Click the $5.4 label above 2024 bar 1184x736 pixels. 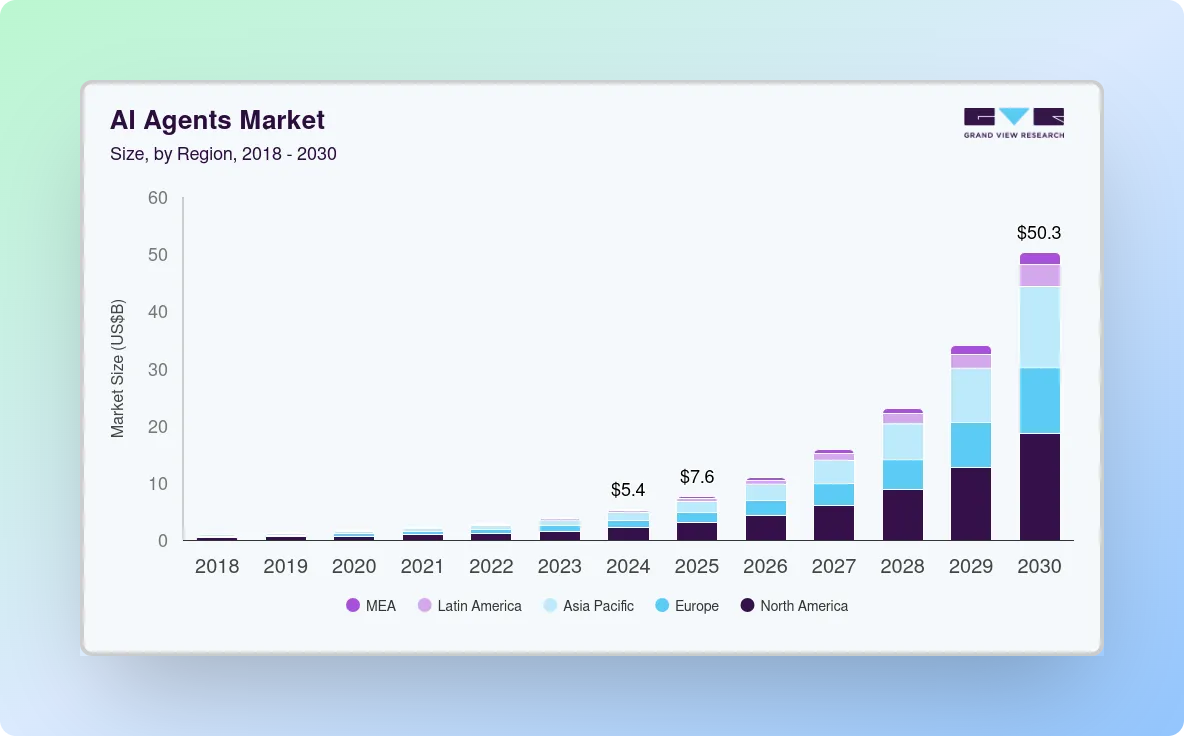(x=628, y=490)
